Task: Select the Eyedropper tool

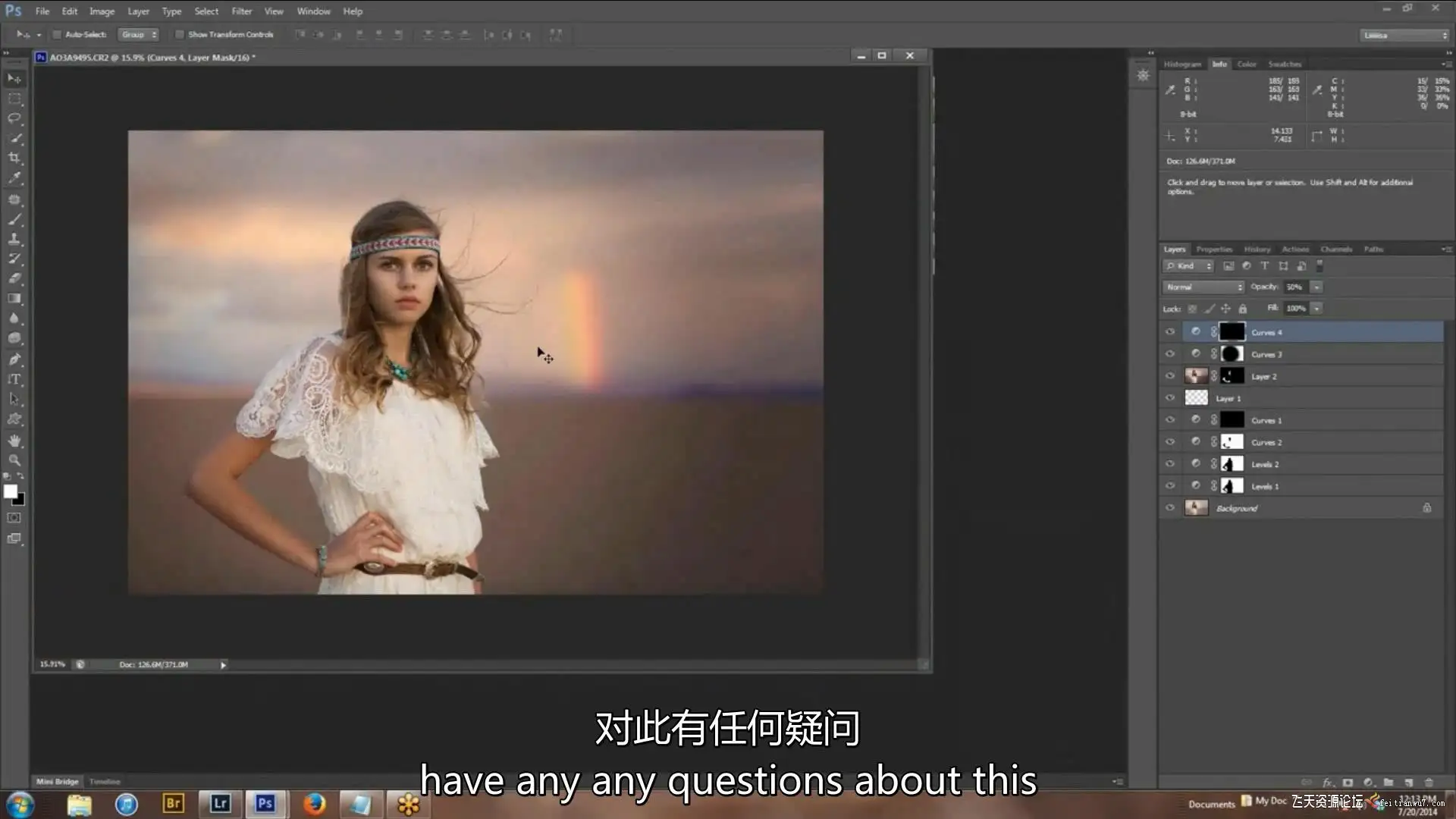Action: pos(14,177)
